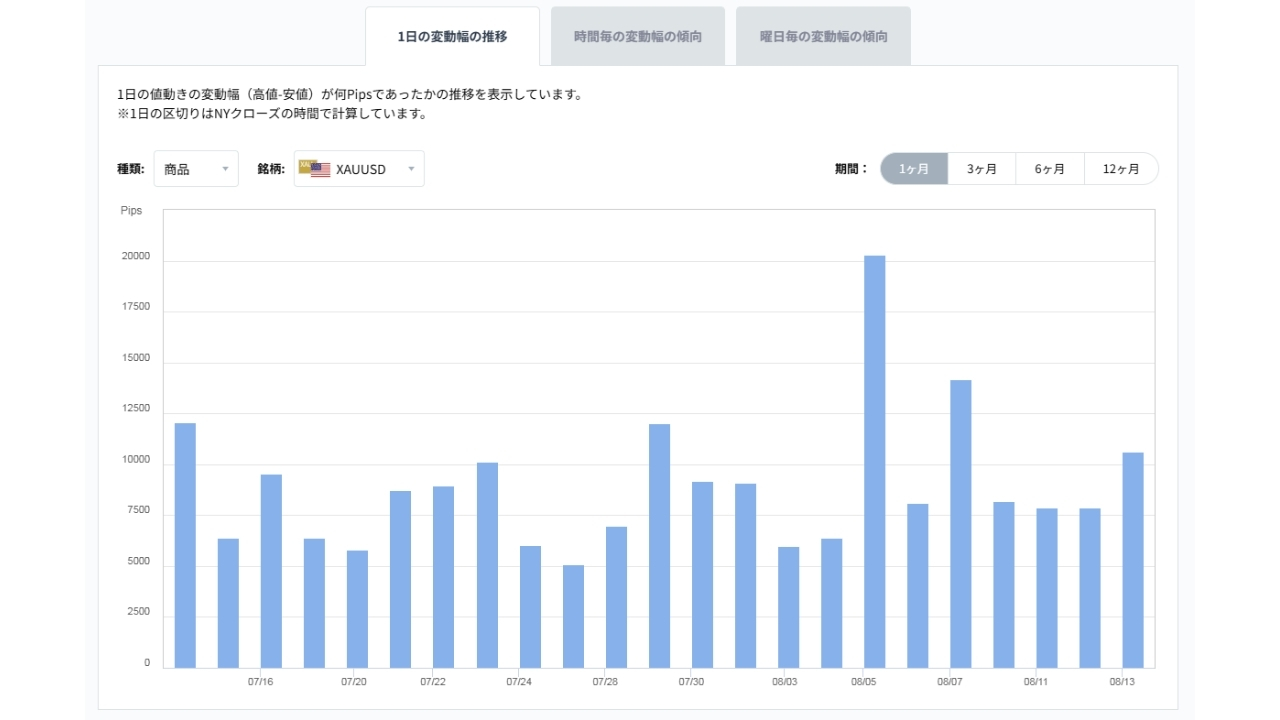Click the bar above 07/16

pos(271,571)
